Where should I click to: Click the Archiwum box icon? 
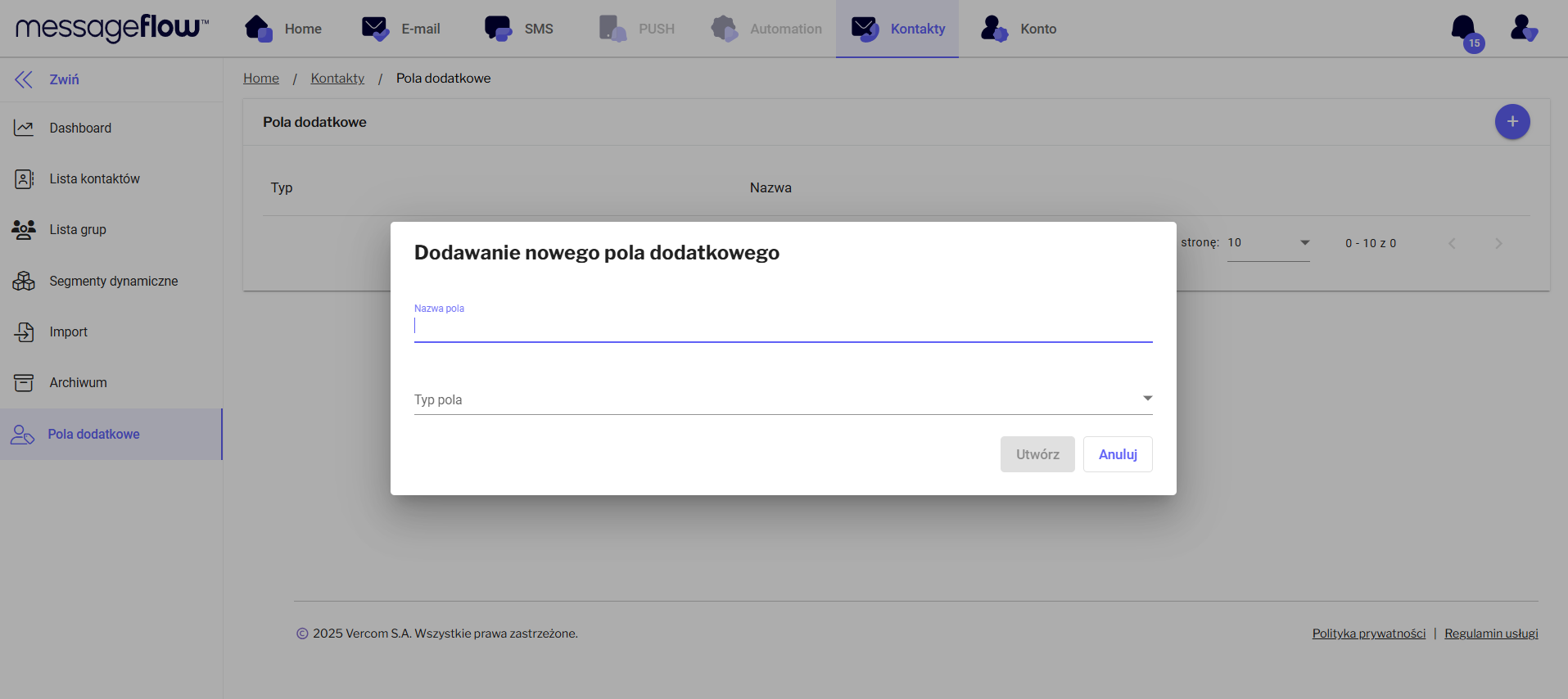[x=24, y=382]
